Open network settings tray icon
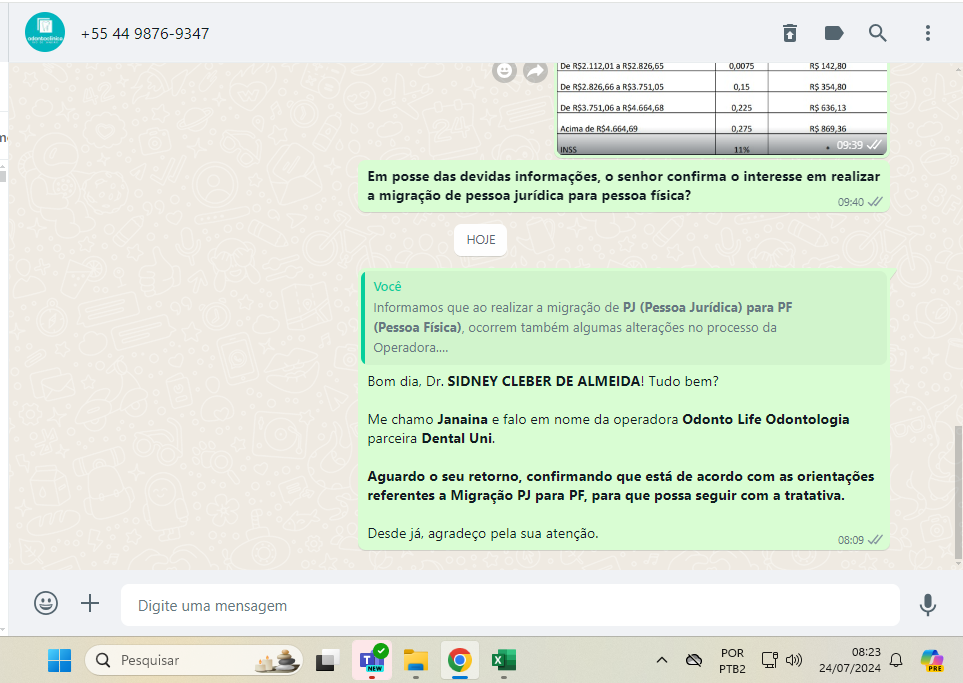 coord(770,660)
